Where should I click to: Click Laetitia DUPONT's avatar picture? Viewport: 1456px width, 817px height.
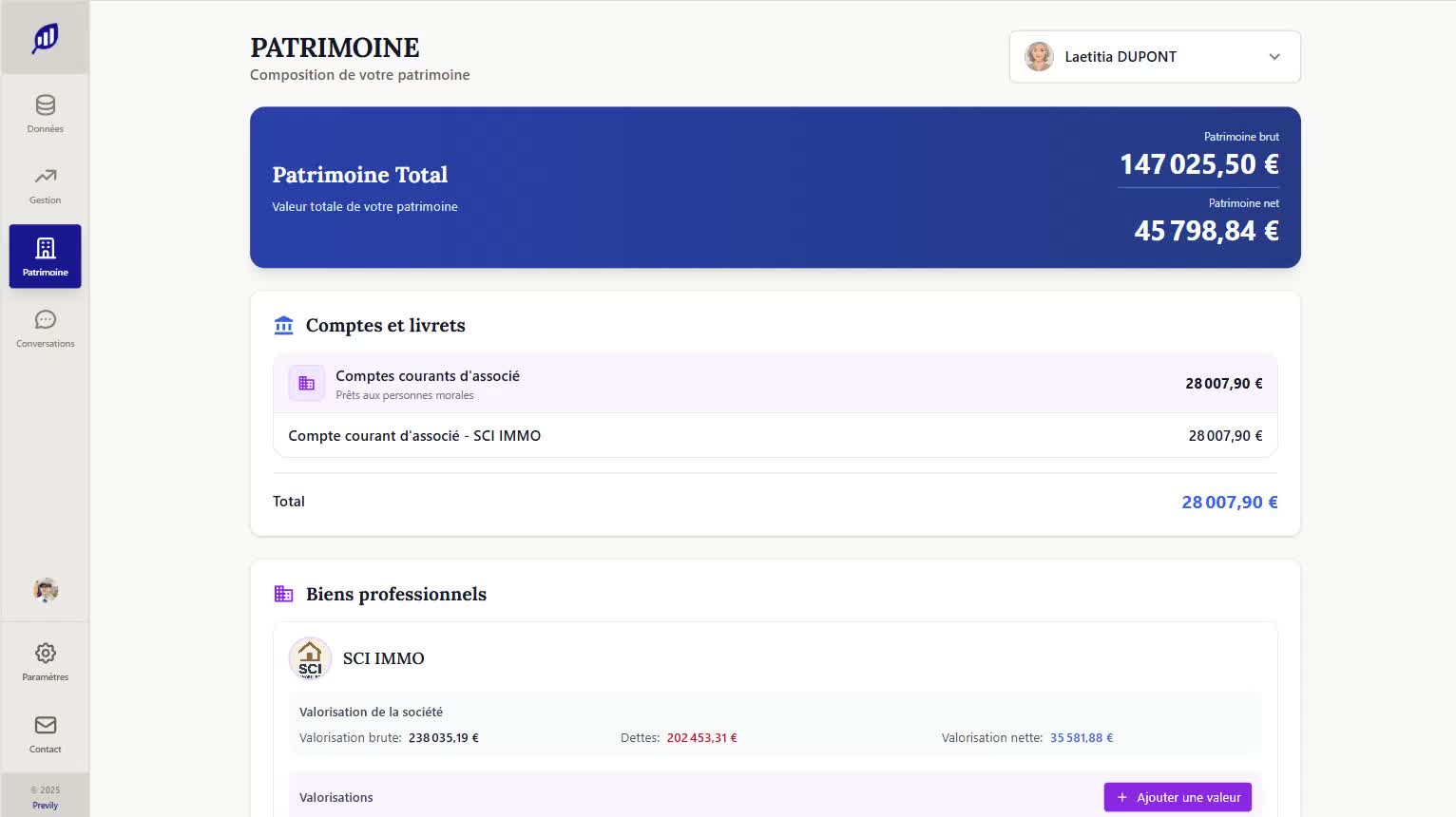point(1039,57)
